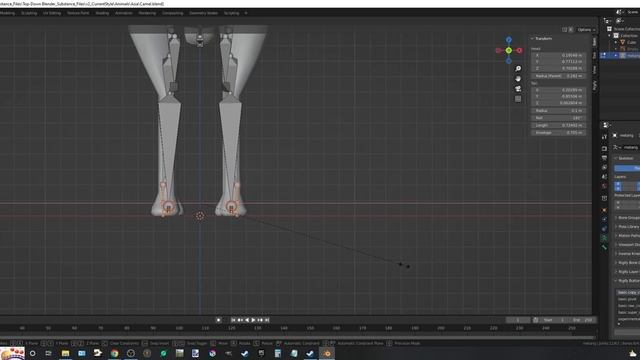Switch to the UV Editing workspace tab
Screen dimensions: 640x360
coord(52,13)
